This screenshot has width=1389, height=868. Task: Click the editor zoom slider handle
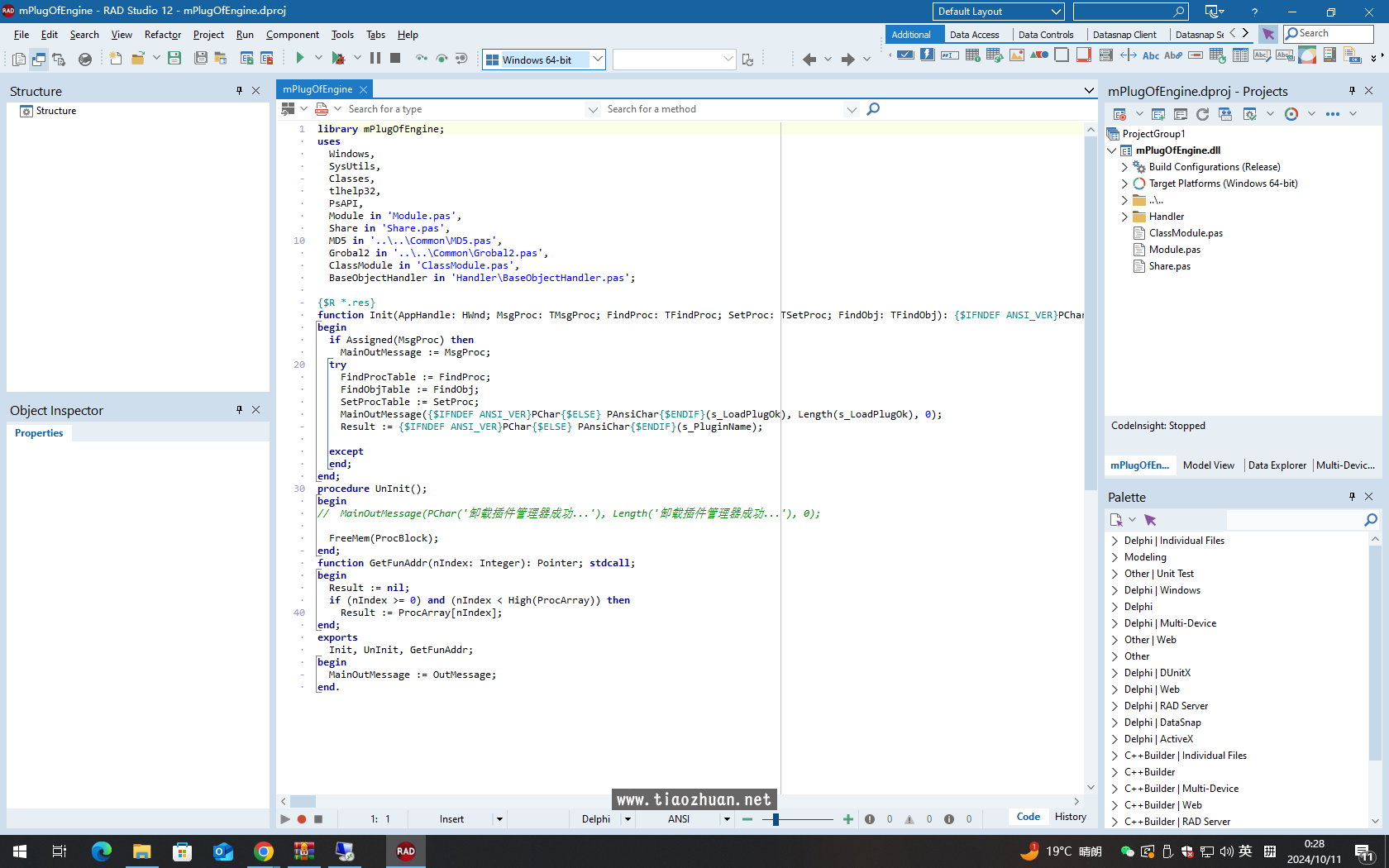(776, 819)
